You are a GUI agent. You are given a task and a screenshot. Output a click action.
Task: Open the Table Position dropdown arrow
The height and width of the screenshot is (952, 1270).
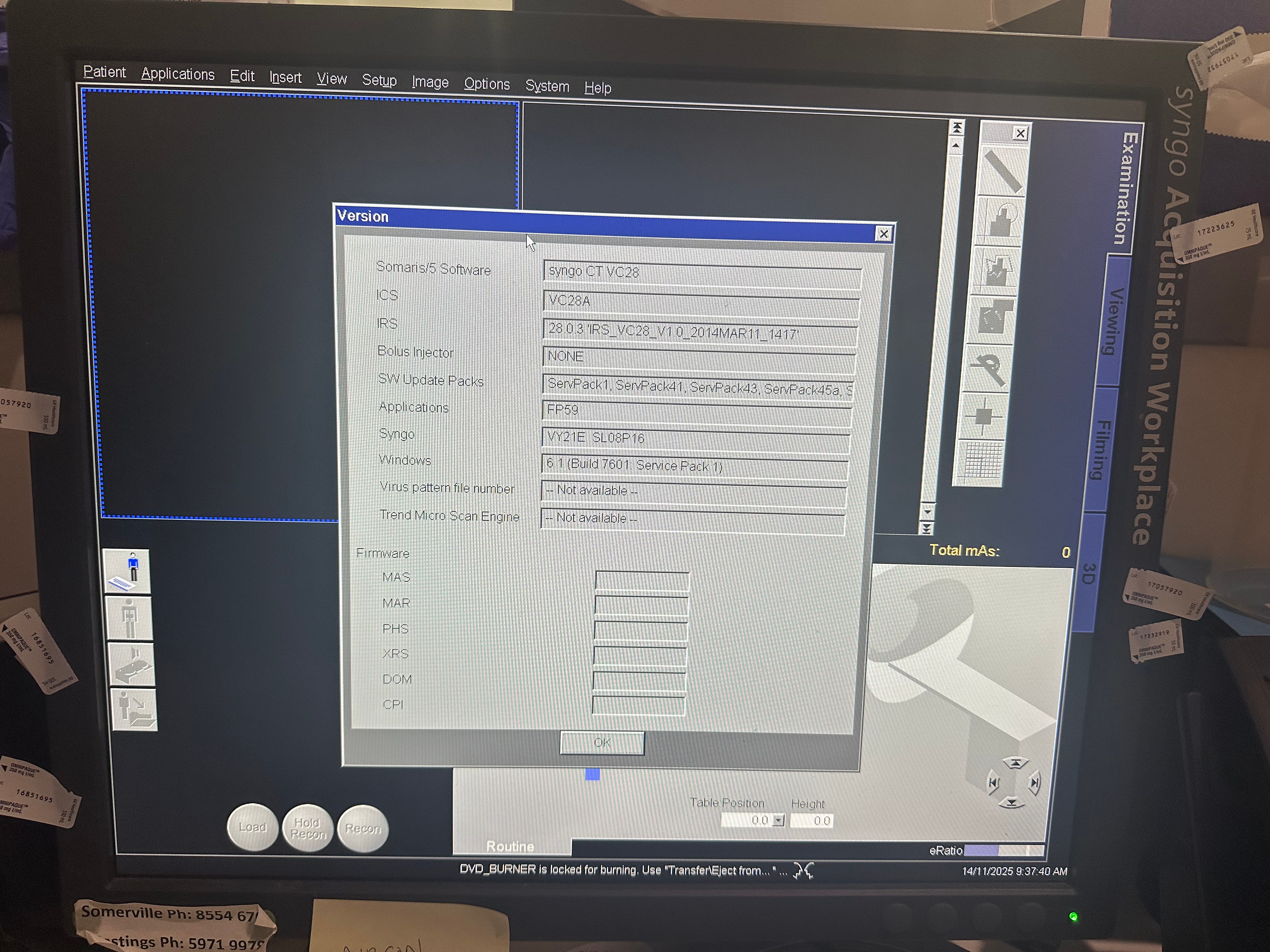click(778, 821)
